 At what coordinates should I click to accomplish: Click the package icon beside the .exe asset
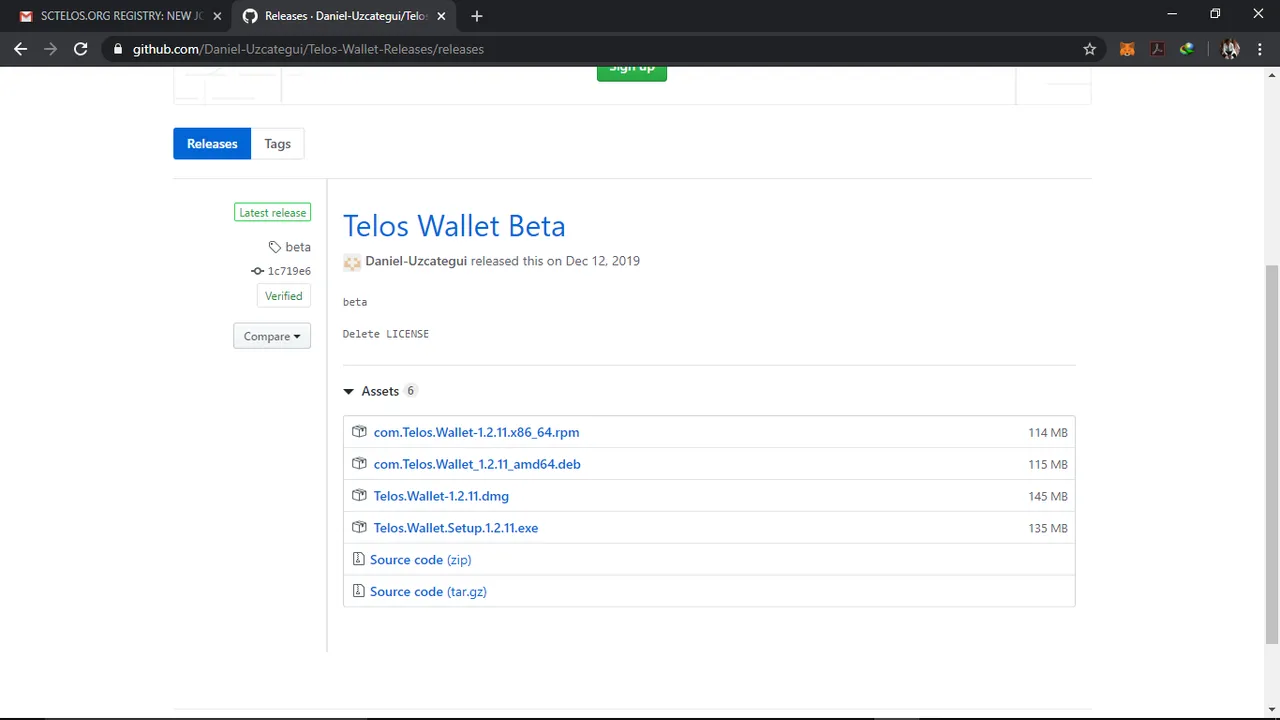coord(359,528)
